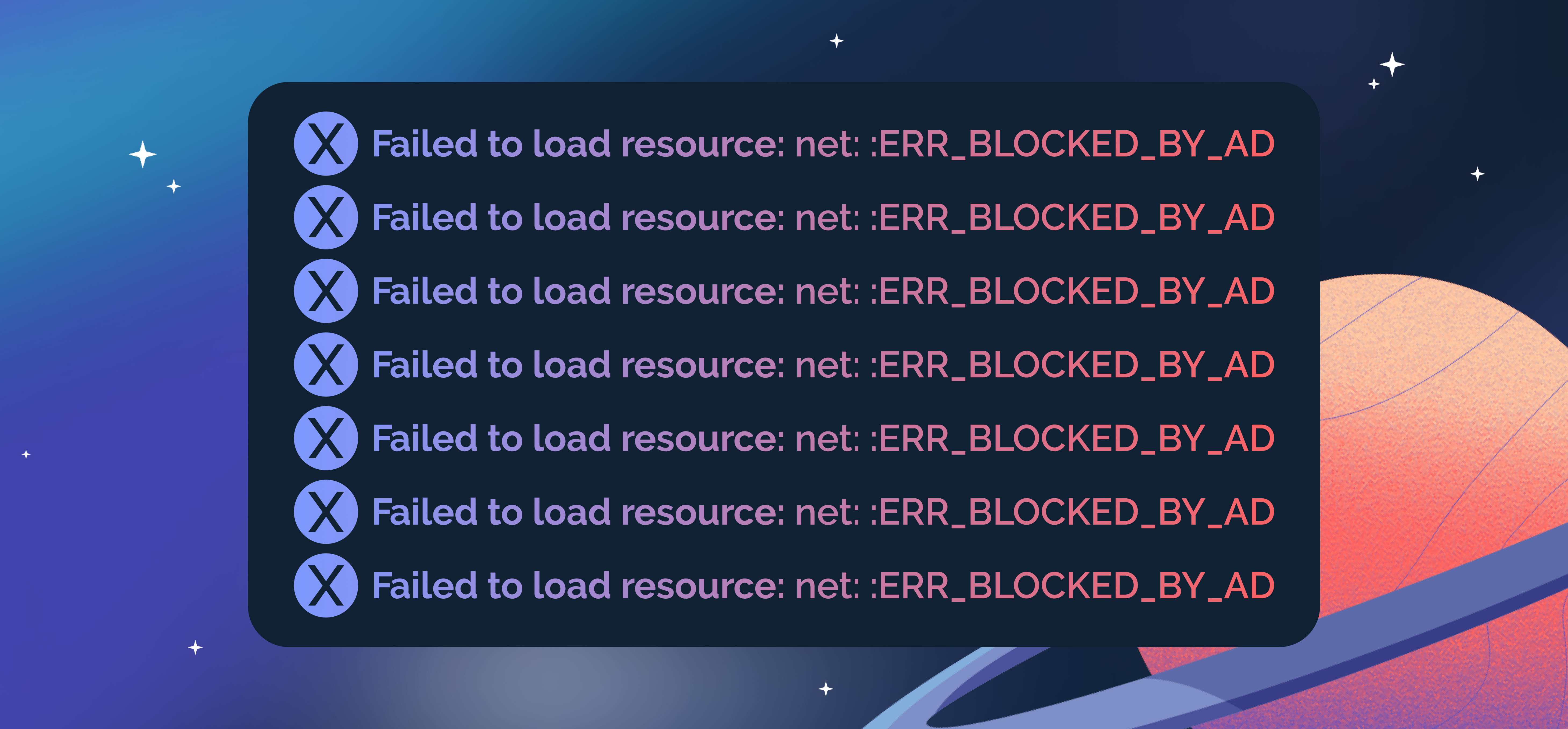Select the second "Failed to load resource" line

823,218
